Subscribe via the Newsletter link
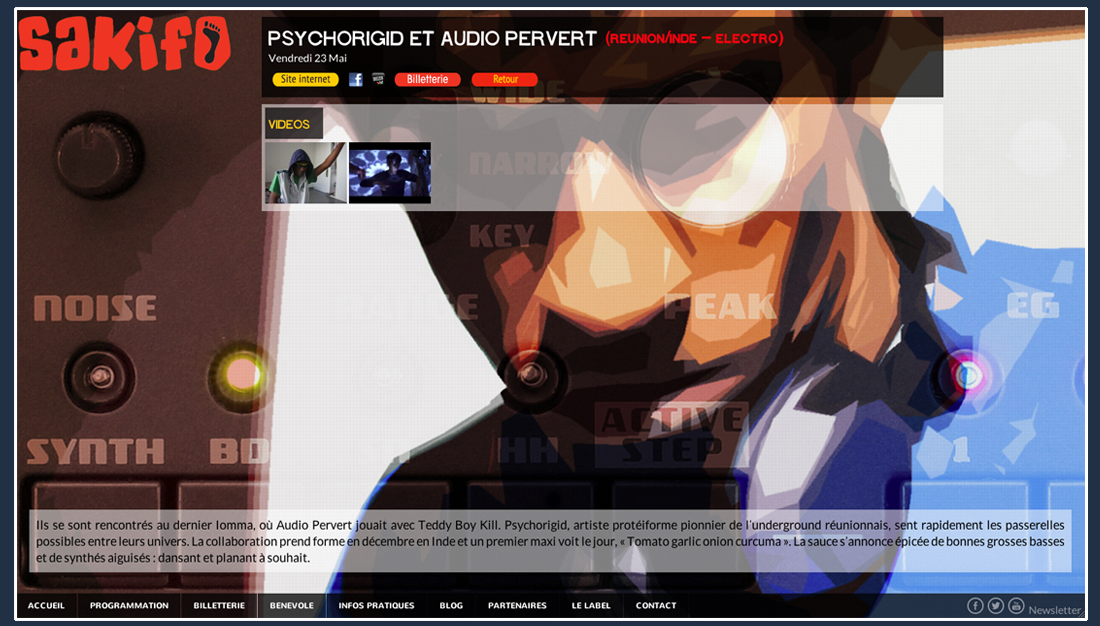This screenshot has height=626, width=1100. tap(1054, 610)
